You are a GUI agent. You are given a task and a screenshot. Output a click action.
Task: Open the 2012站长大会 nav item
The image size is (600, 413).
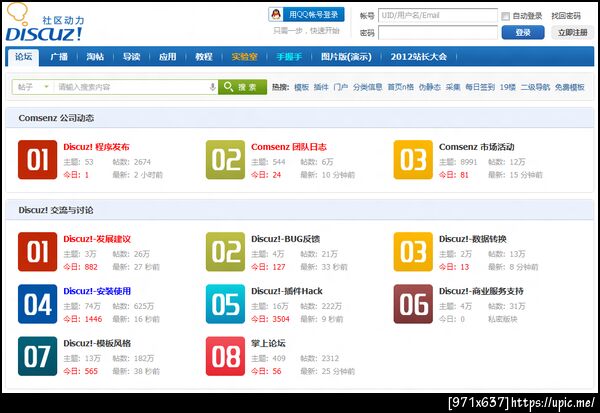click(419, 57)
